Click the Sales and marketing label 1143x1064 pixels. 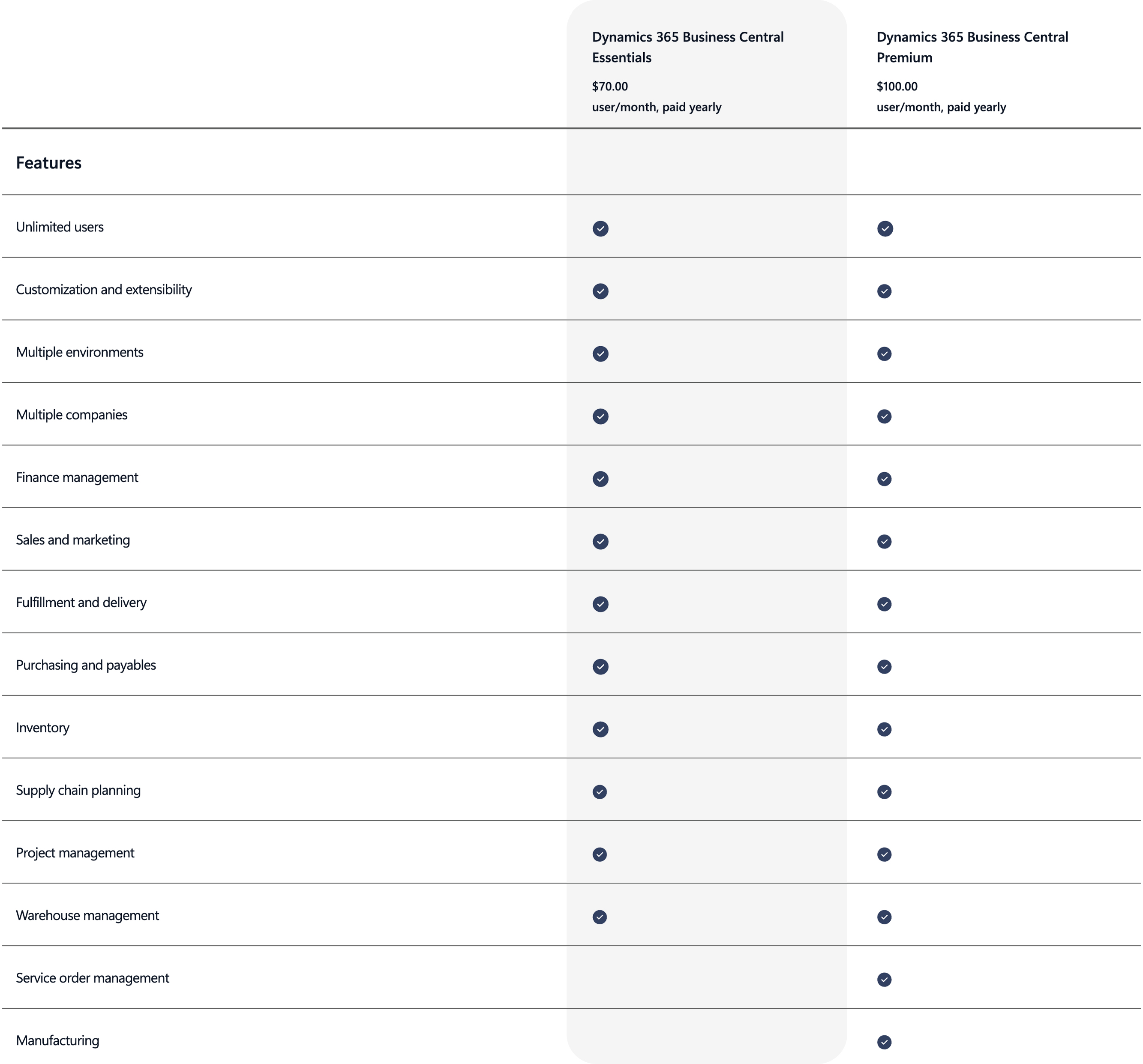pos(73,541)
